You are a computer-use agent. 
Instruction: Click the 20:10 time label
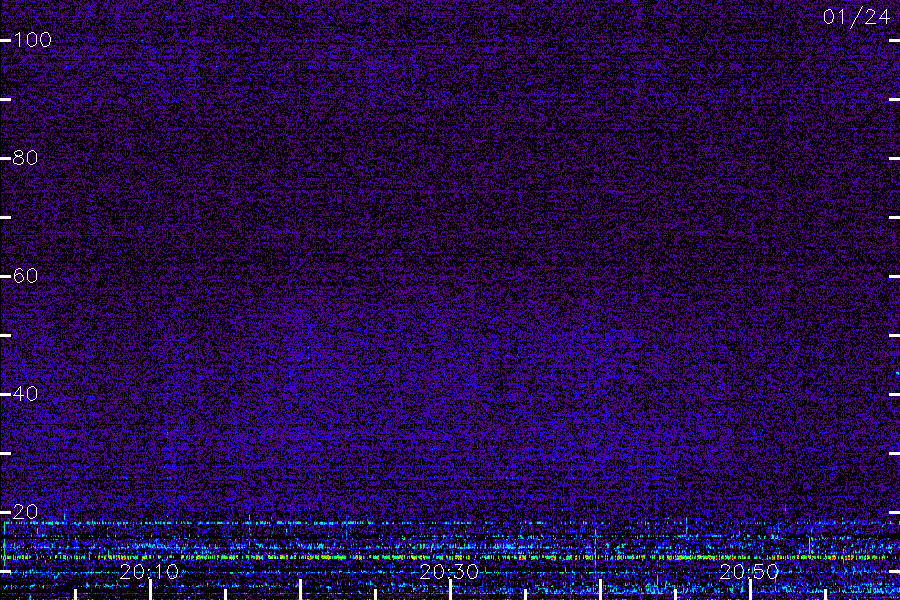coord(149,572)
